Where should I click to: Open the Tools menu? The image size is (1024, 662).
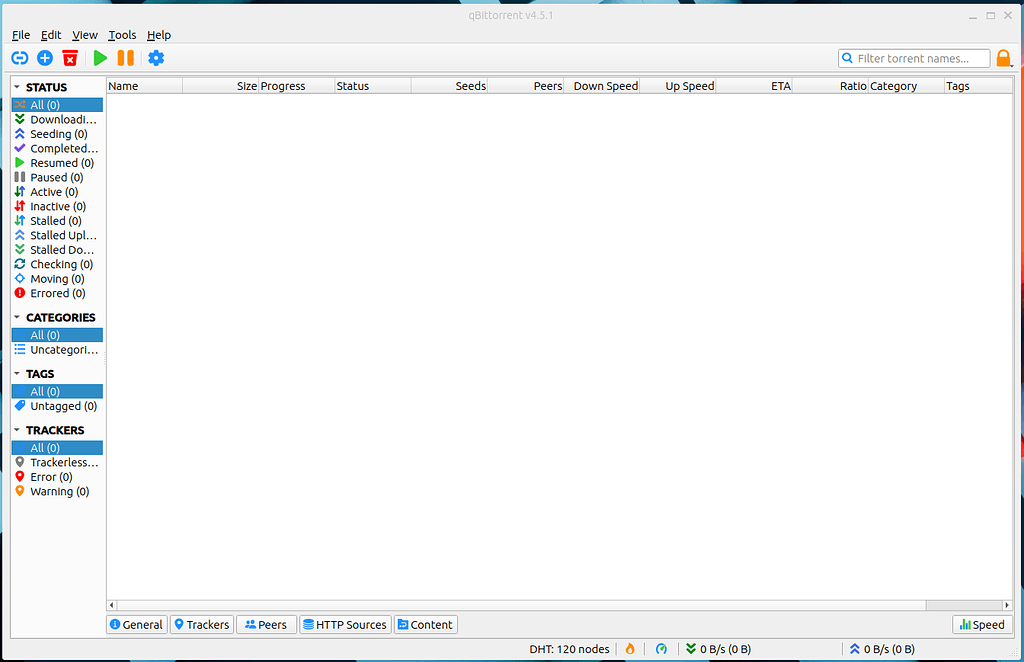tap(121, 34)
